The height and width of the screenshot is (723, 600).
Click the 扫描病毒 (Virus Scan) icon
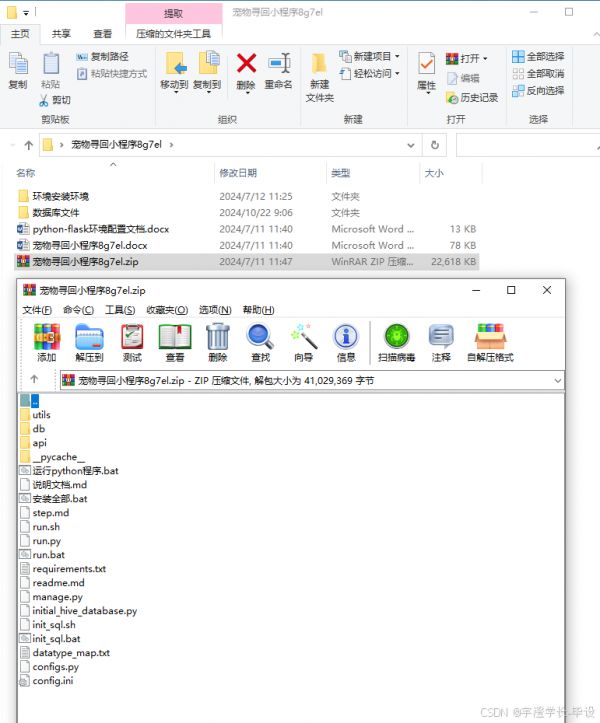pyautogui.click(x=396, y=342)
